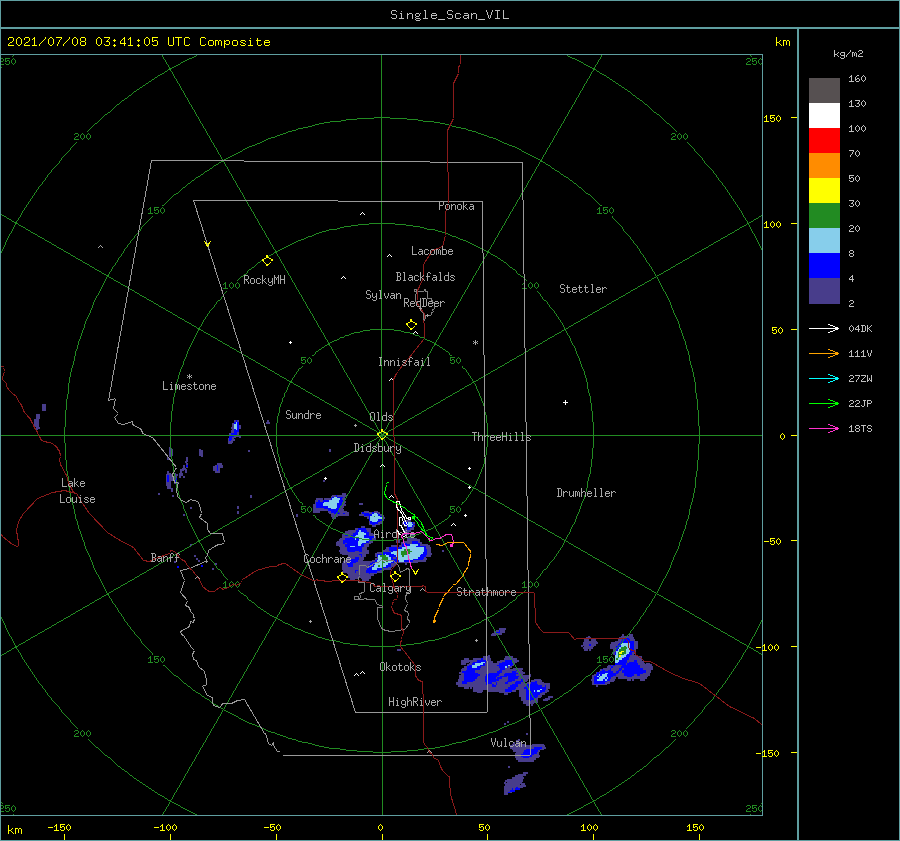Select the blue 8 color swatch
Screen dimensions: 900x841
click(824, 265)
